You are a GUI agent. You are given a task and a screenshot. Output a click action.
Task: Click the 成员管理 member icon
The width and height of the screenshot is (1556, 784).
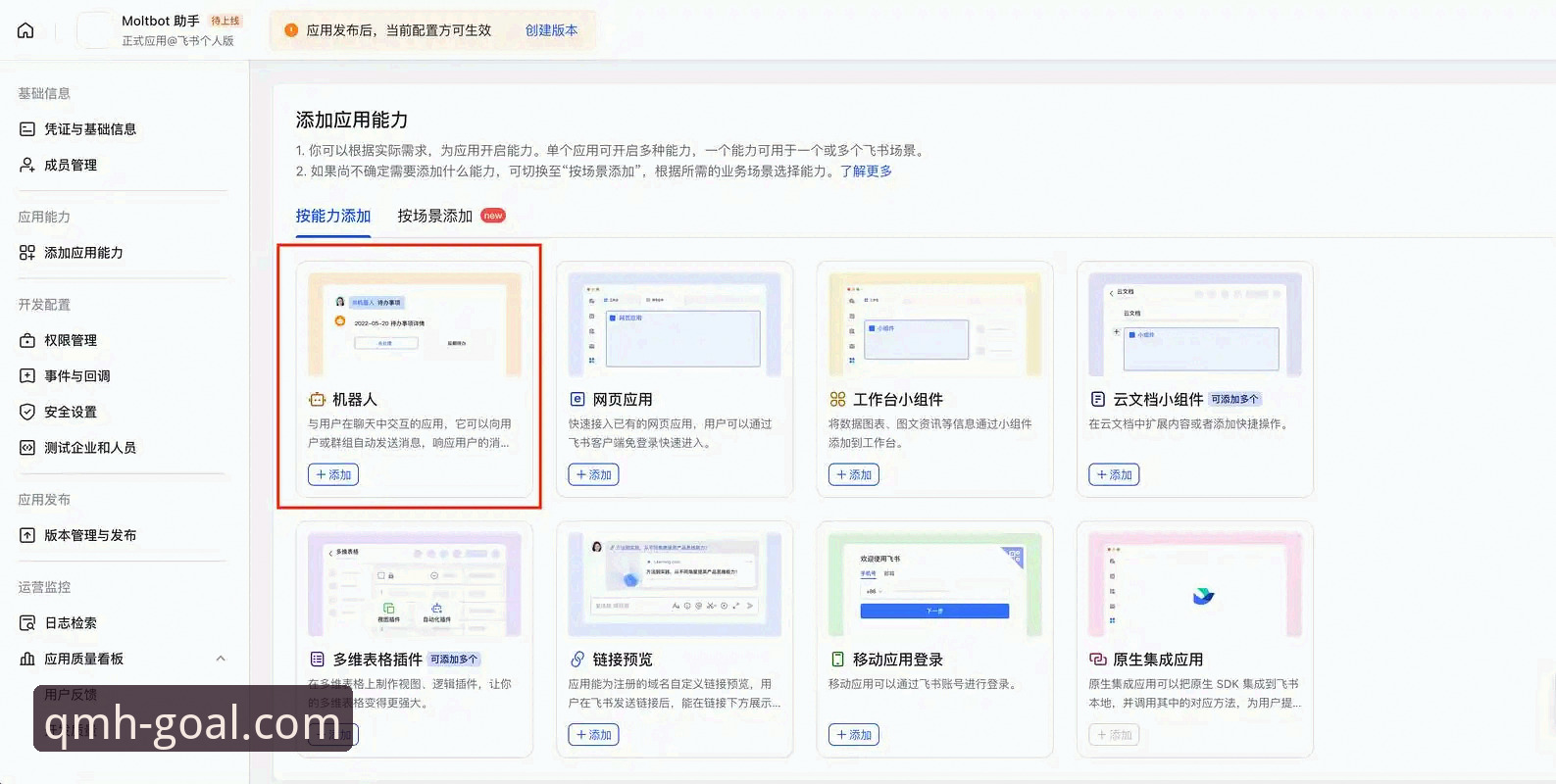(x=27, y=165)
